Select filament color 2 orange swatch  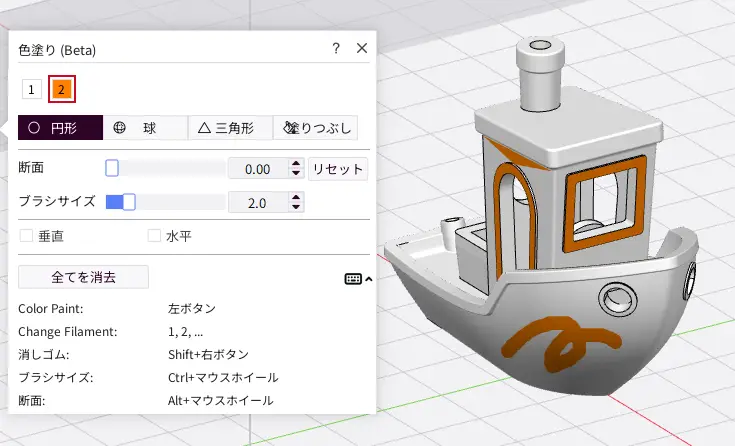[61, 90]
